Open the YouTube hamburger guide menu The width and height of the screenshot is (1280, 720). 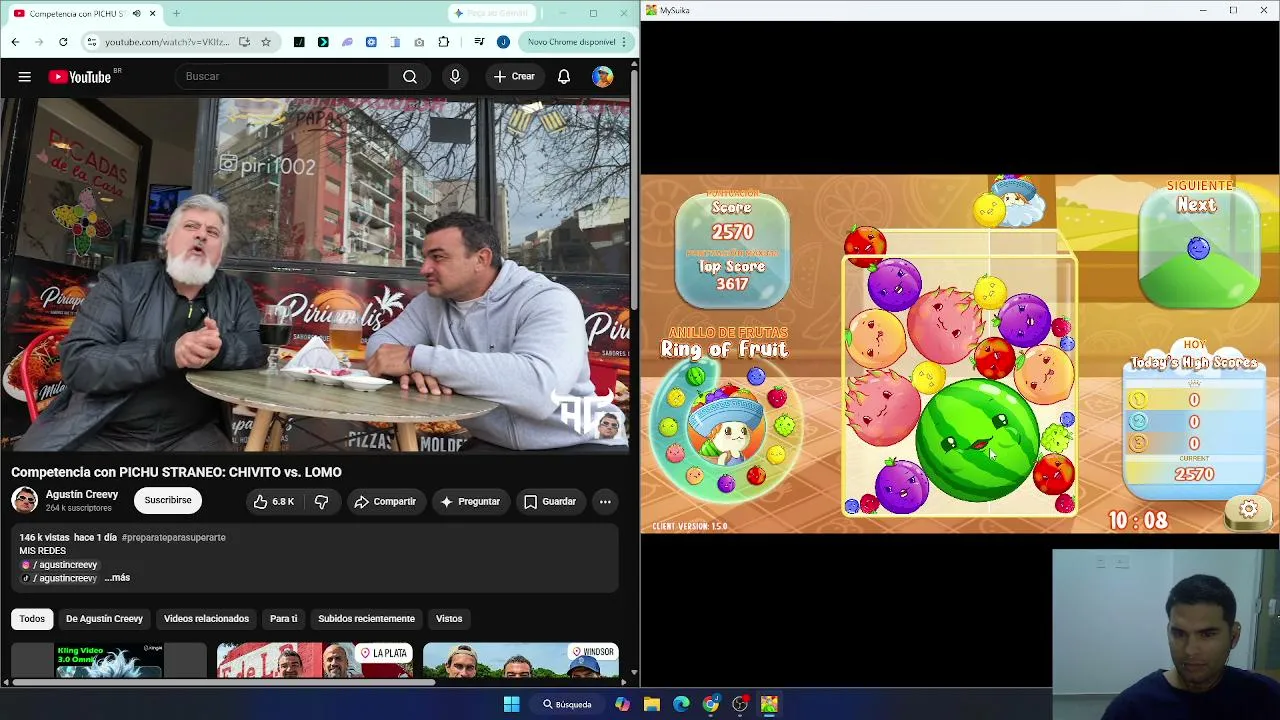pyautogui.click(x=25, y=77)
